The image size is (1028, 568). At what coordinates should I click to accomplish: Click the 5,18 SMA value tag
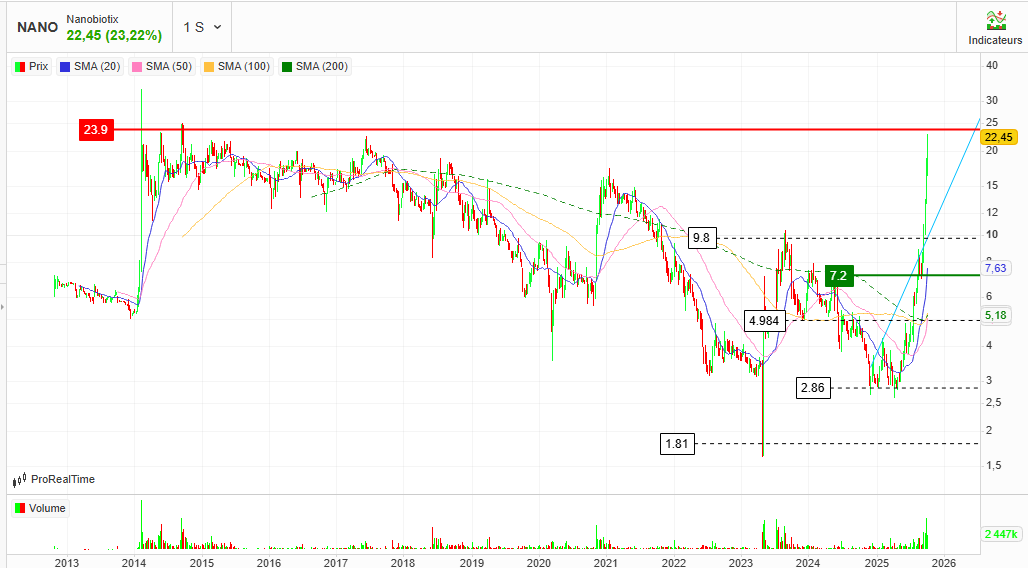[x=995, y=315]
